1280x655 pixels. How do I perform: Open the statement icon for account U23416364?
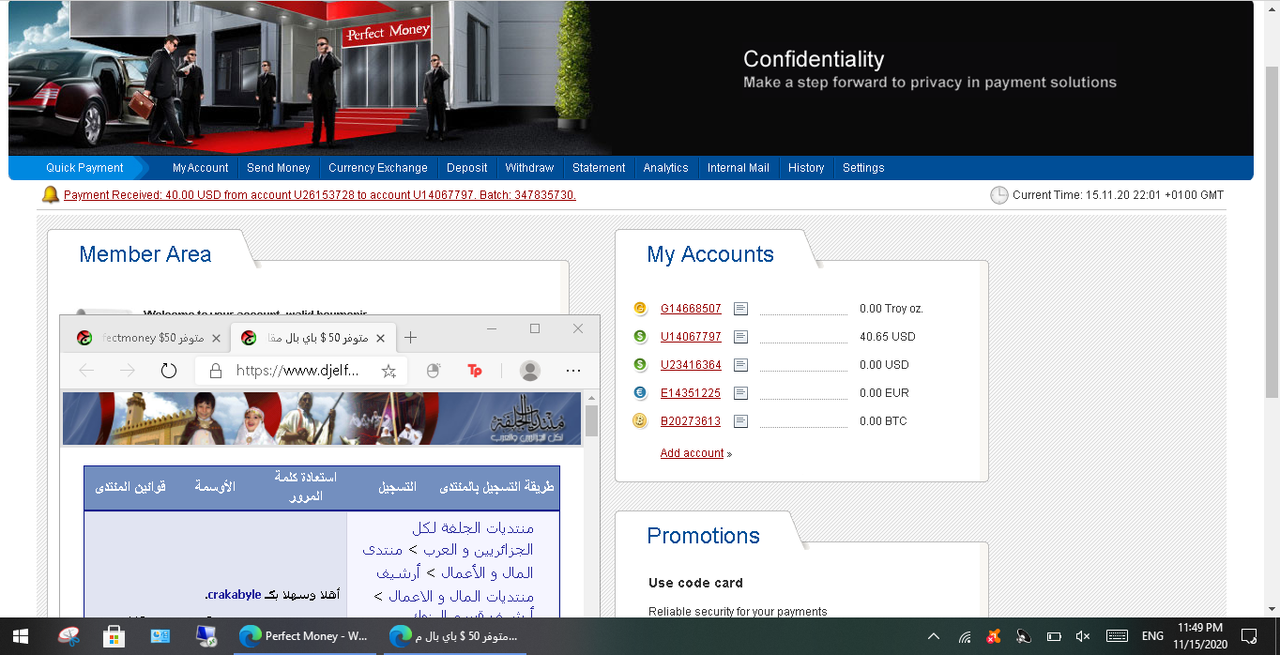740,365
